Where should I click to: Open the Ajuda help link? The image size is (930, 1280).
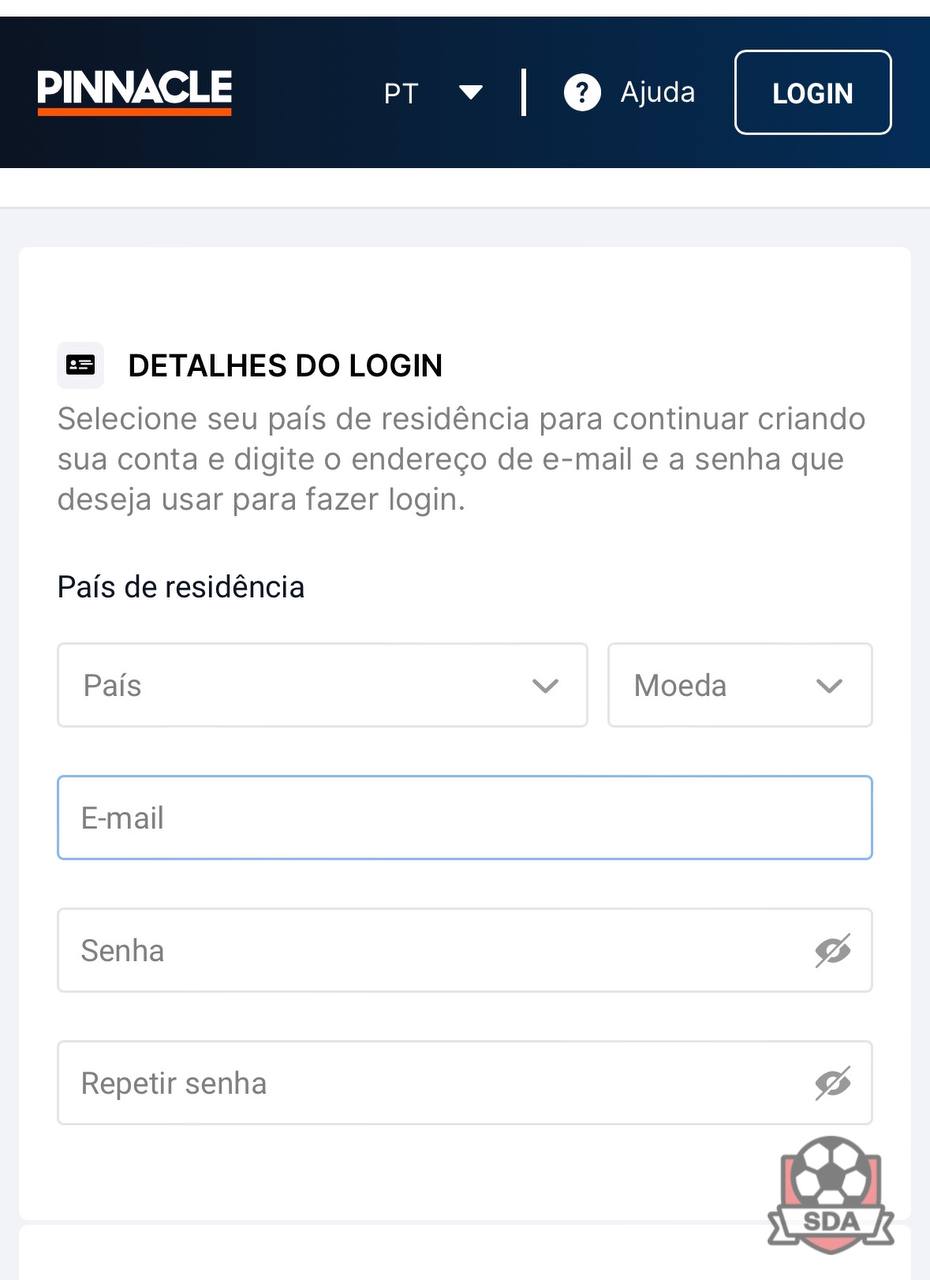pyautogui.click(x=657, y=92)
